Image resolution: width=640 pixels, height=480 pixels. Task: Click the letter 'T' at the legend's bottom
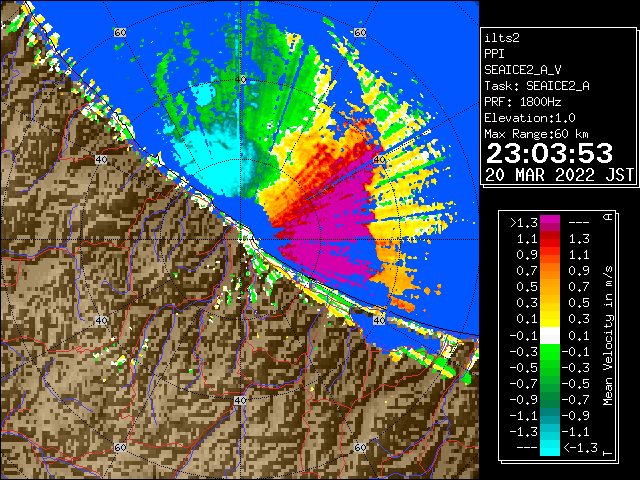(608, 453)
